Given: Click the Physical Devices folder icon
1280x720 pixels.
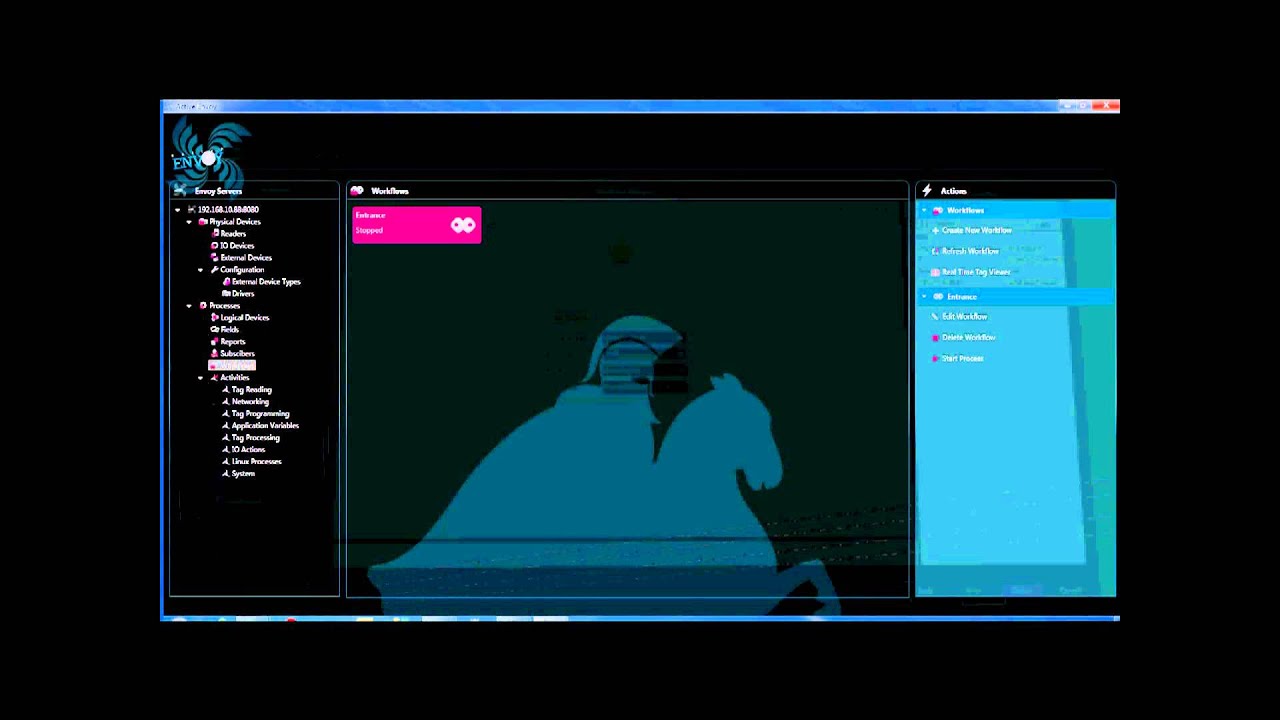Looking at the screenshot, I should pos(203,222).
